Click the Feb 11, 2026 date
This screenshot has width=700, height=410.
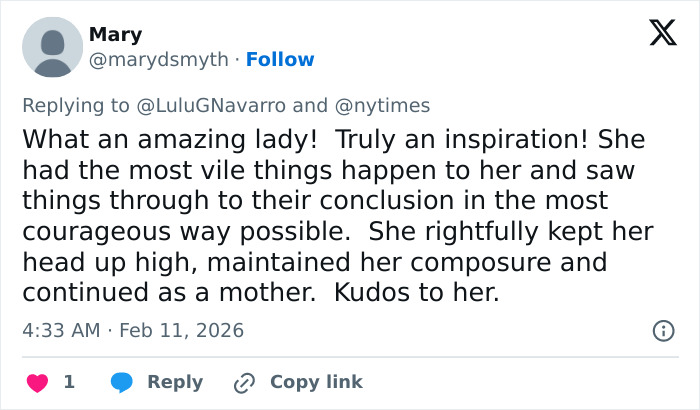(181, 330)
